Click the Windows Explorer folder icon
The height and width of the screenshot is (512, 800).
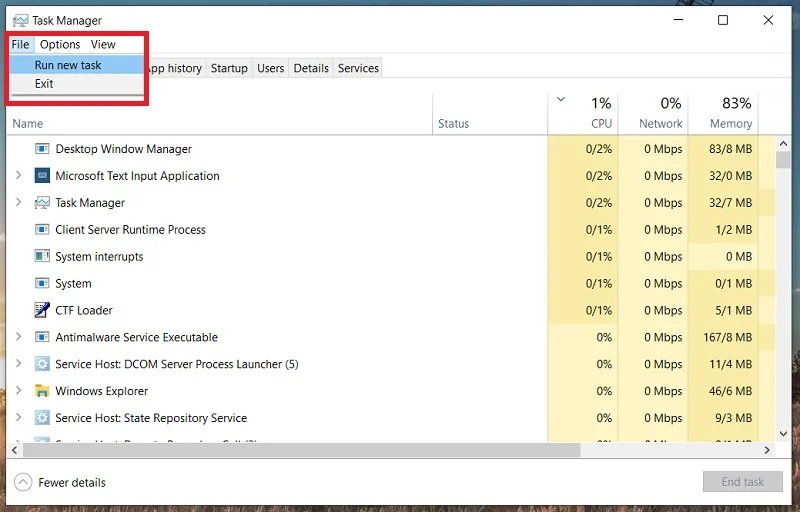(42, 391)
